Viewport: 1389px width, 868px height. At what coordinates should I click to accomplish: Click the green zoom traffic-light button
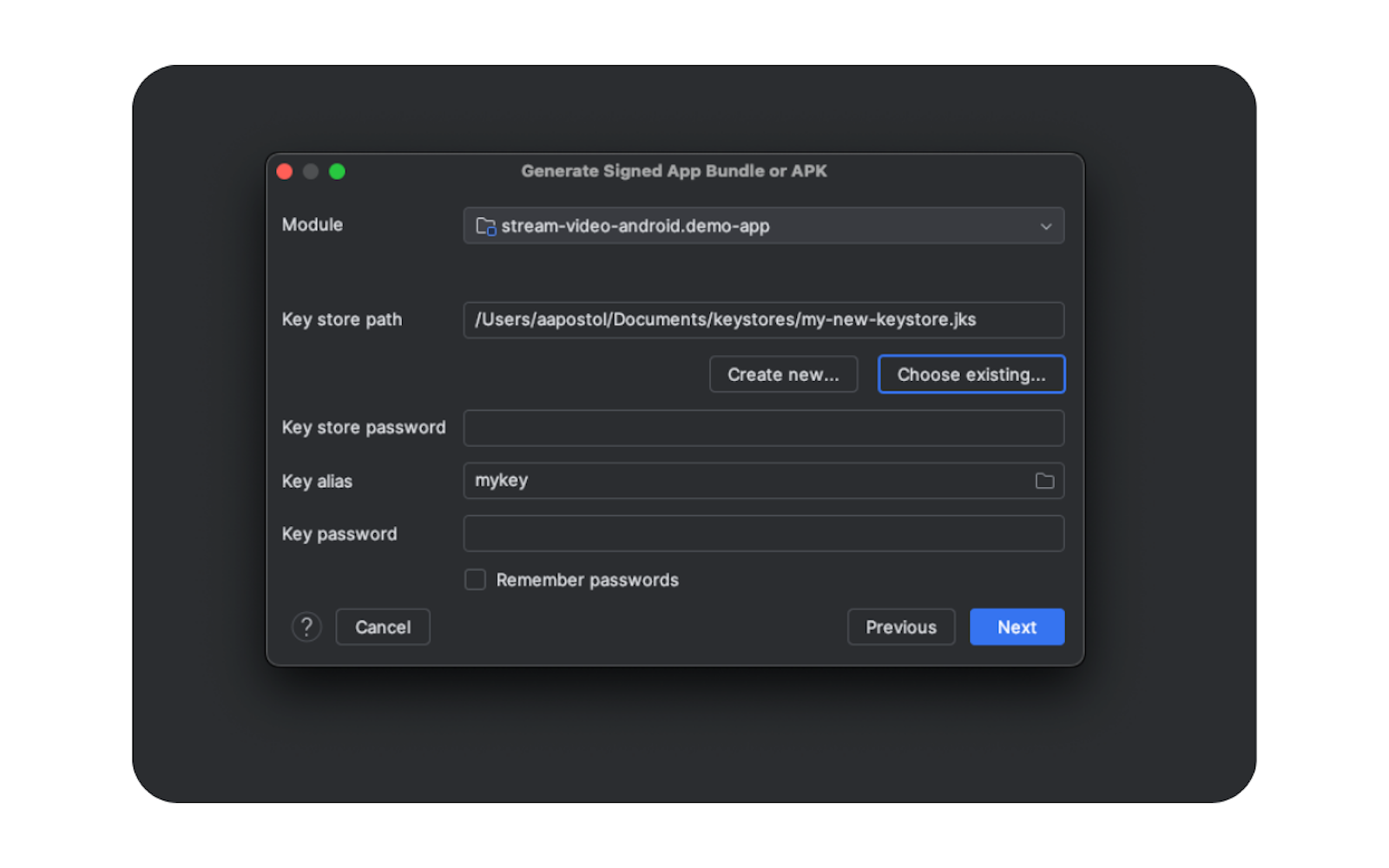coord(338,171)
